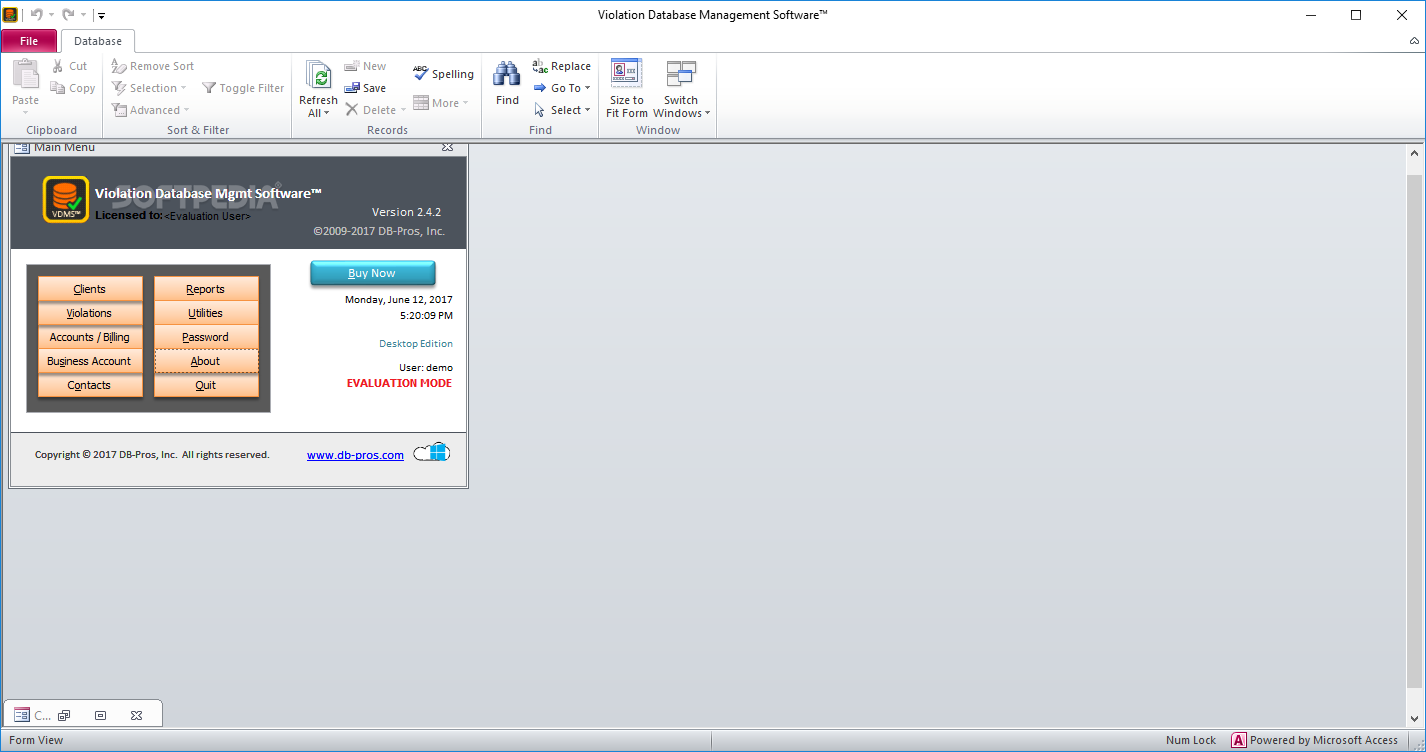The height and width of the screenshot is (752, 1426).
Task: Click the Desktop Edition text
Action: pos(416,343)
